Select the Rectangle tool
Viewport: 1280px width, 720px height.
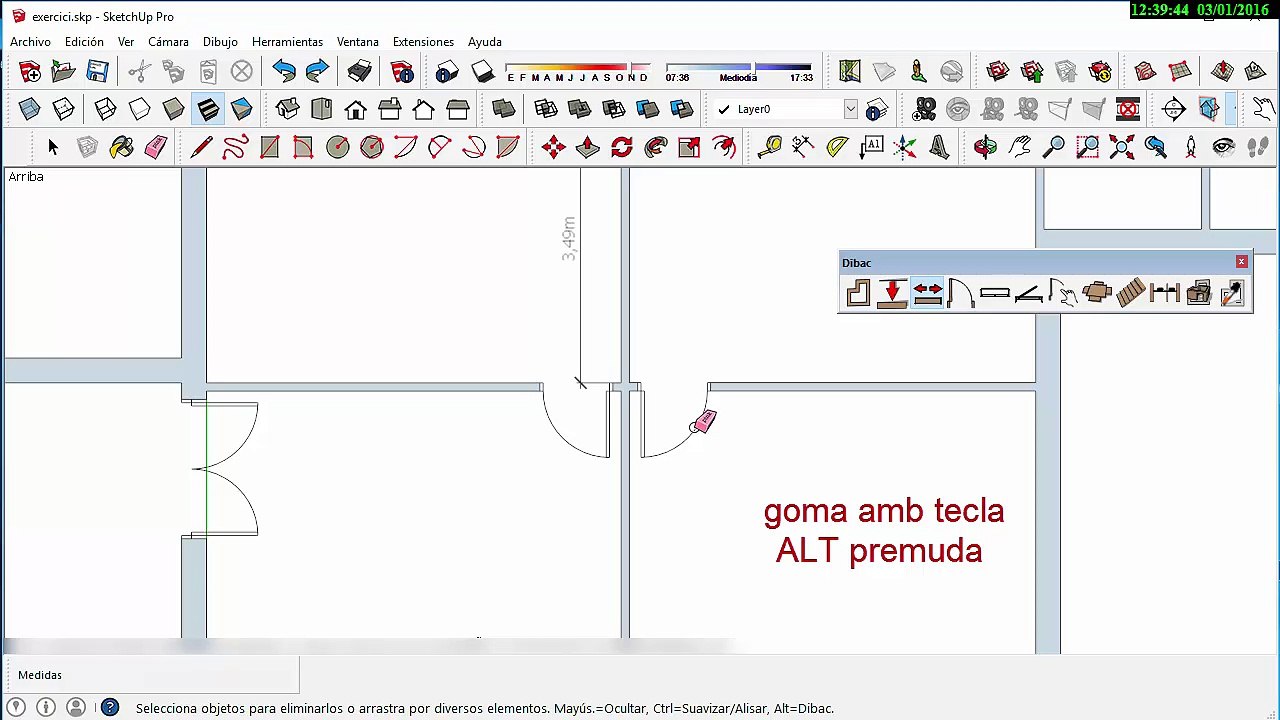pyautogui.click(x=269, y=147)
